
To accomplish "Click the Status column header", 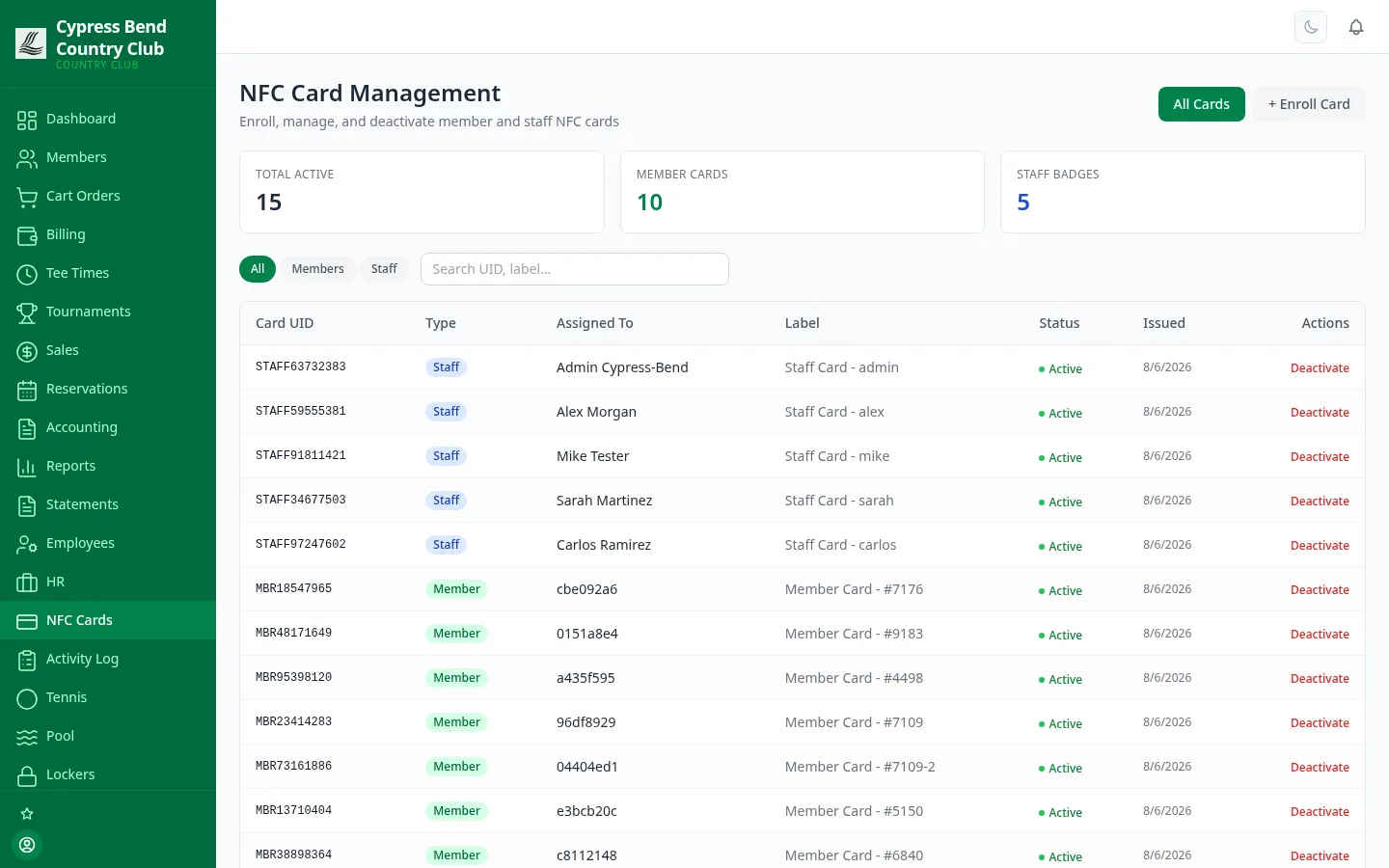I will [x=1059, y=323].
